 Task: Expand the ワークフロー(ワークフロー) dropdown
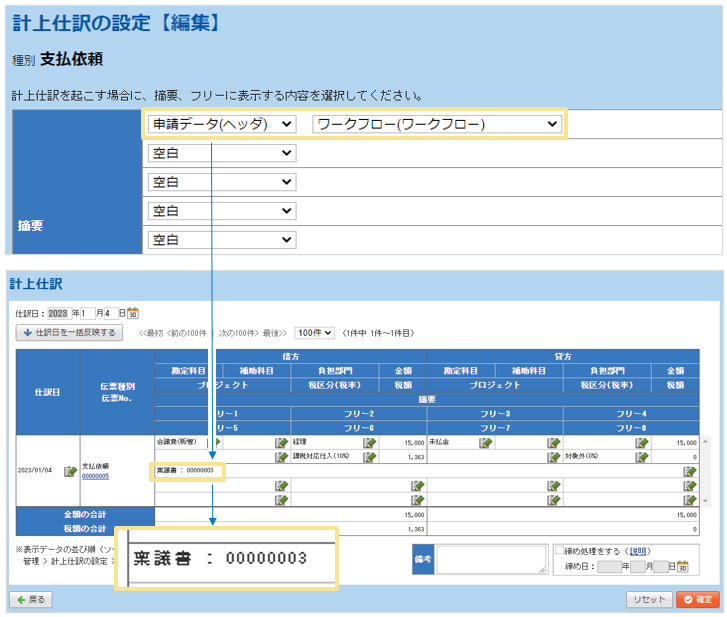tap(437, 124)
